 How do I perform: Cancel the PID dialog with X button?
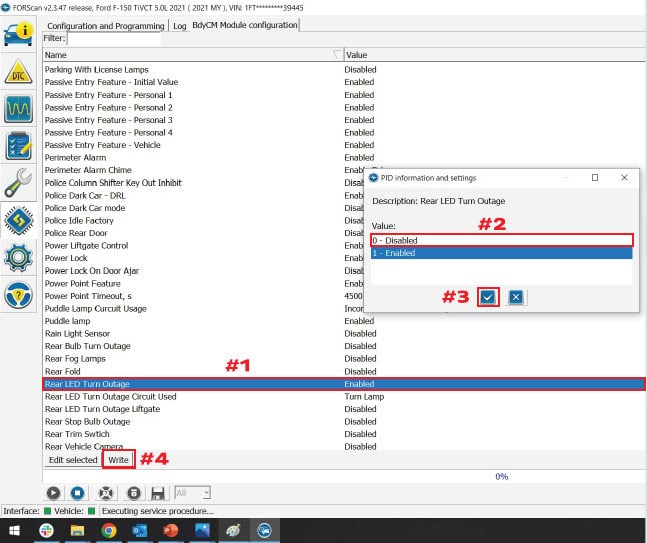[516, 297]
